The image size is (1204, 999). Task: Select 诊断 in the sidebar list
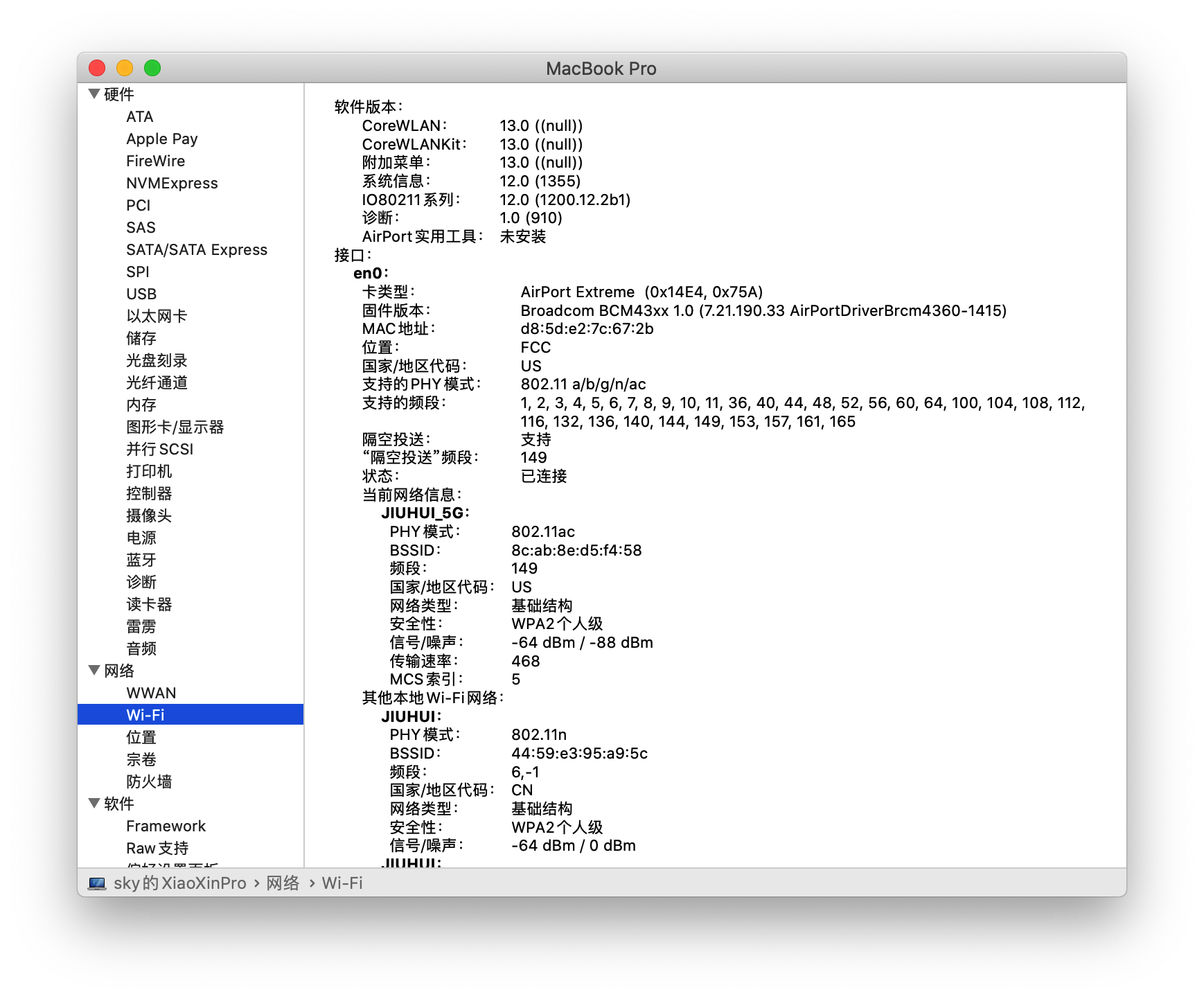pyautogui.click(x=141, y=582)
